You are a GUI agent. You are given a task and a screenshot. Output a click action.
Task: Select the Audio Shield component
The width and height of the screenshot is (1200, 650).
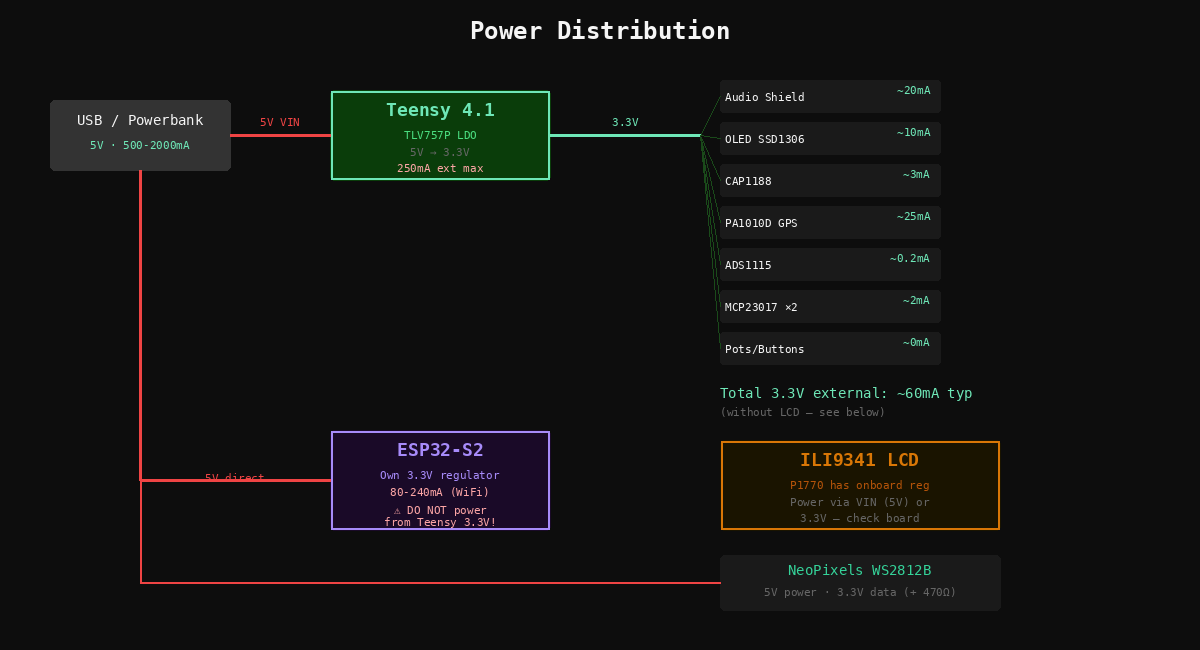(x=830, y=97)
